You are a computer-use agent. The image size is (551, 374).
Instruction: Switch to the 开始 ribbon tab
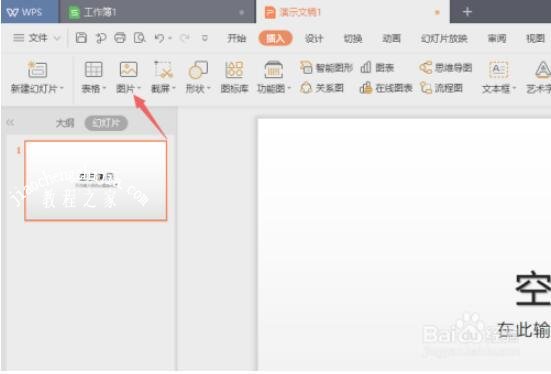(x=236, y=38)
